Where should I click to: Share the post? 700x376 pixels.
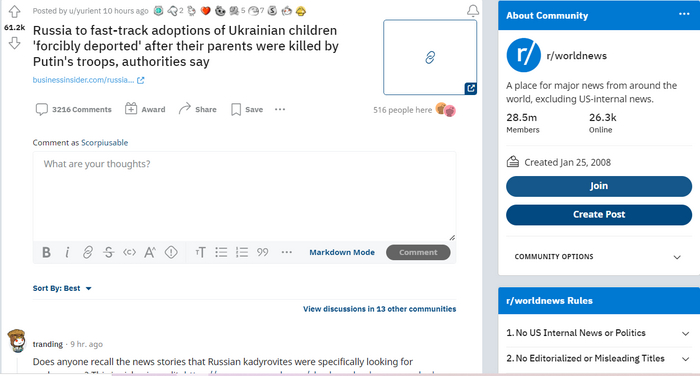197,109
